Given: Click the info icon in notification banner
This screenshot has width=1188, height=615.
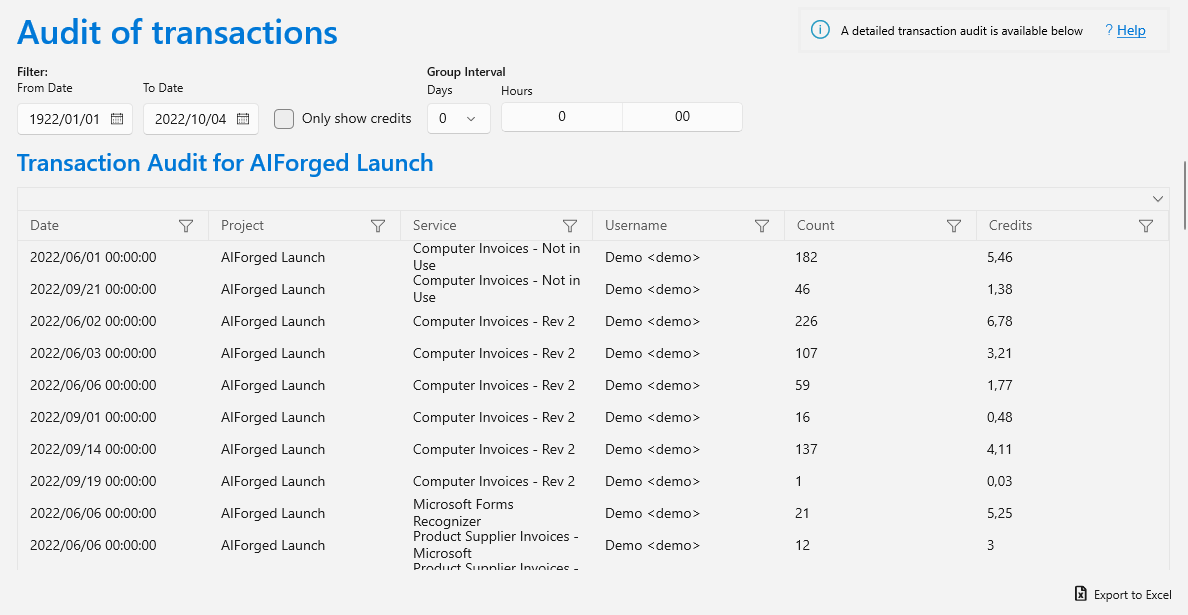Looking at the screenshot, I should (820, 30).
